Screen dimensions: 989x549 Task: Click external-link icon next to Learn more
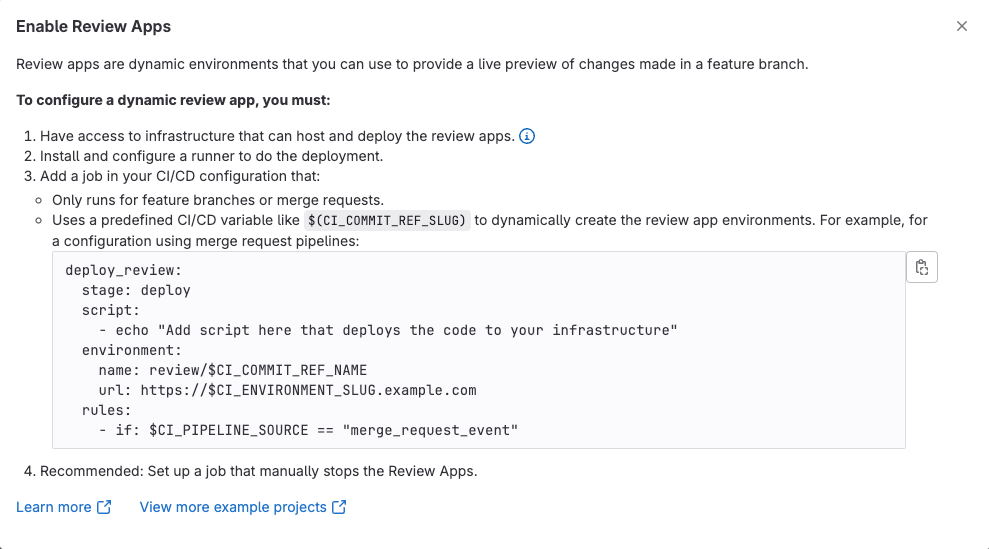103,507
